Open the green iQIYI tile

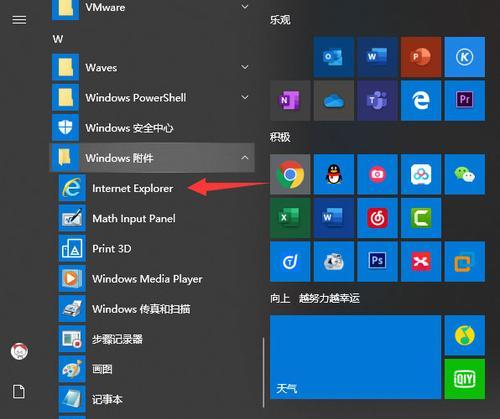click(465, 379)
